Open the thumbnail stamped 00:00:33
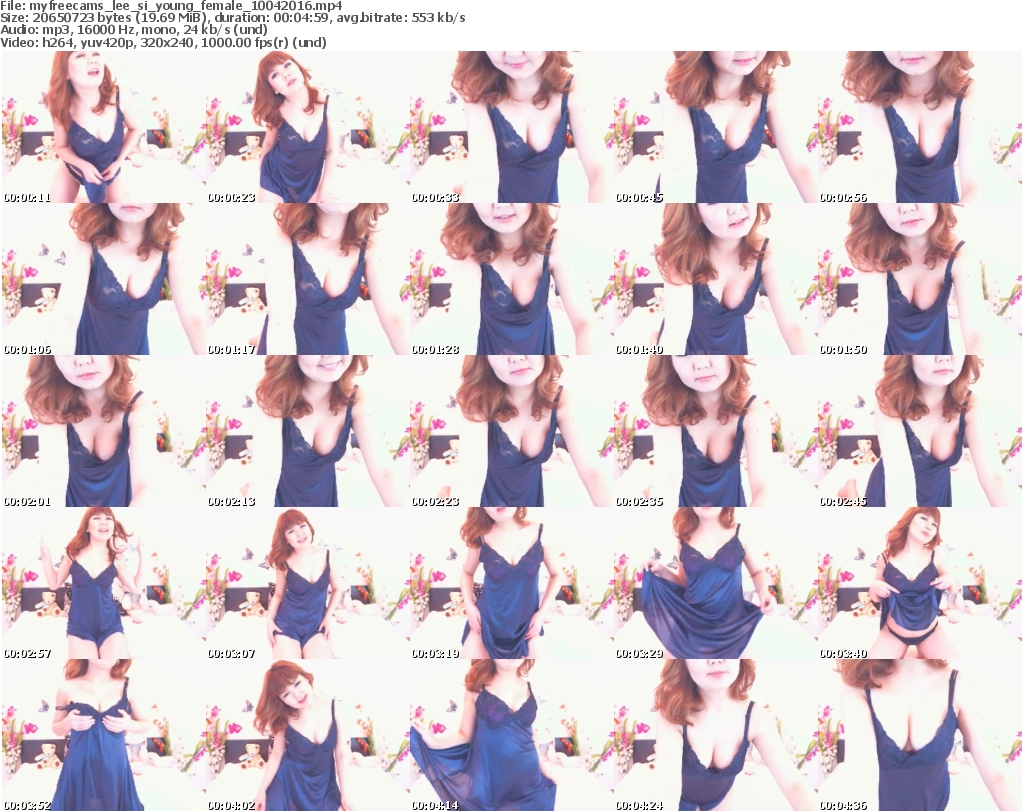This screenshot has height=811, width=1024. (x=511, y=127)
